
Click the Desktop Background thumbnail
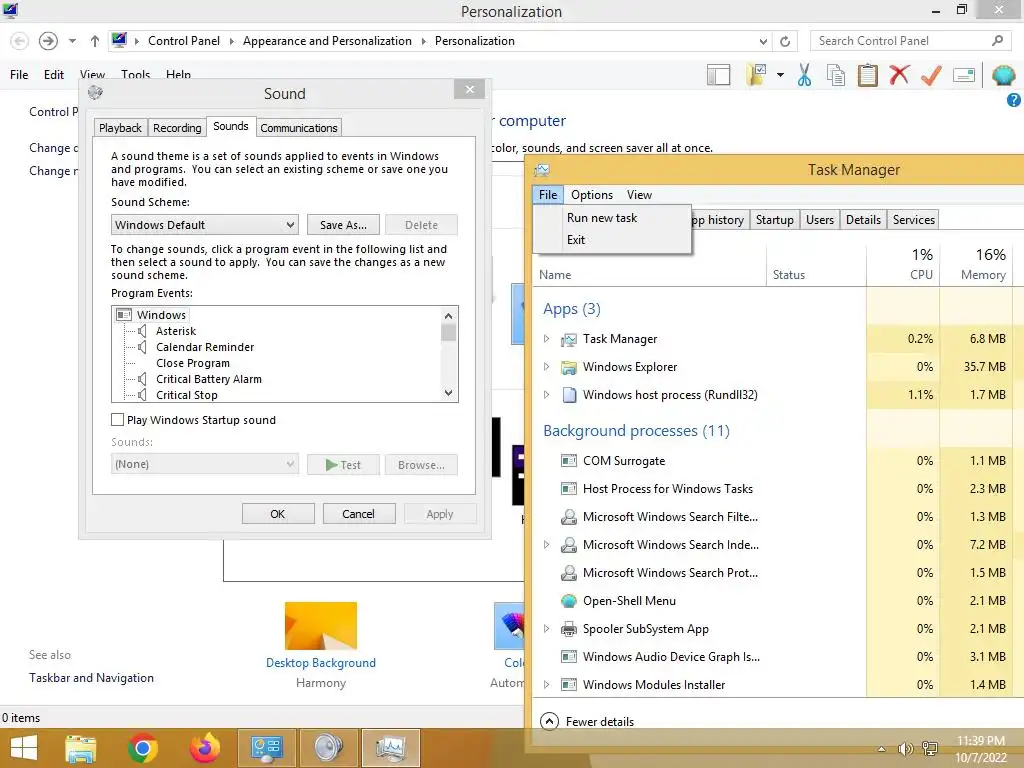tap(321, 626)
